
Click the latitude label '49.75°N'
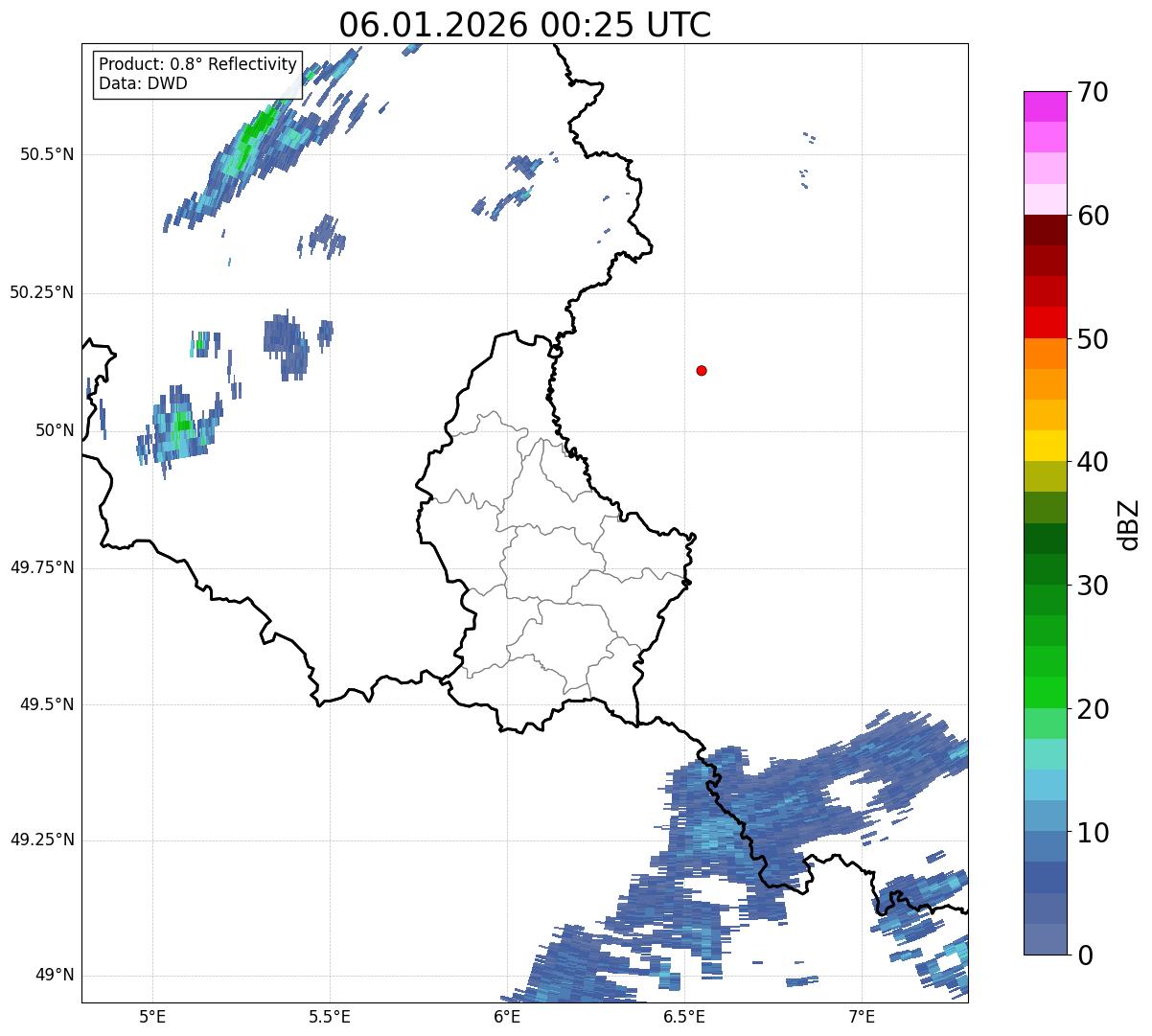41,567
